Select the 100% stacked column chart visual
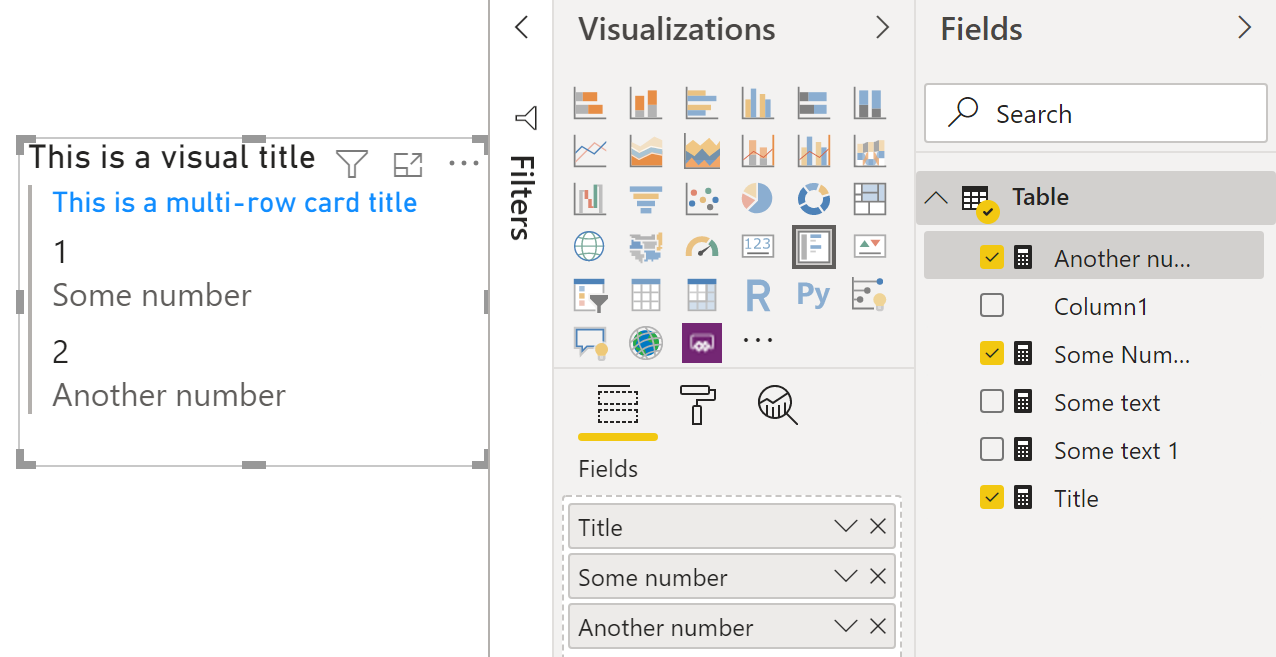1276x657 pixels. 869,103
